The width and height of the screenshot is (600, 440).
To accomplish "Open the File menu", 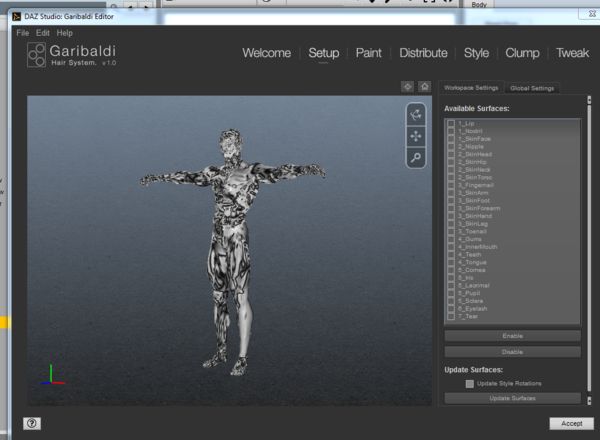I will [x=23, y=33].
